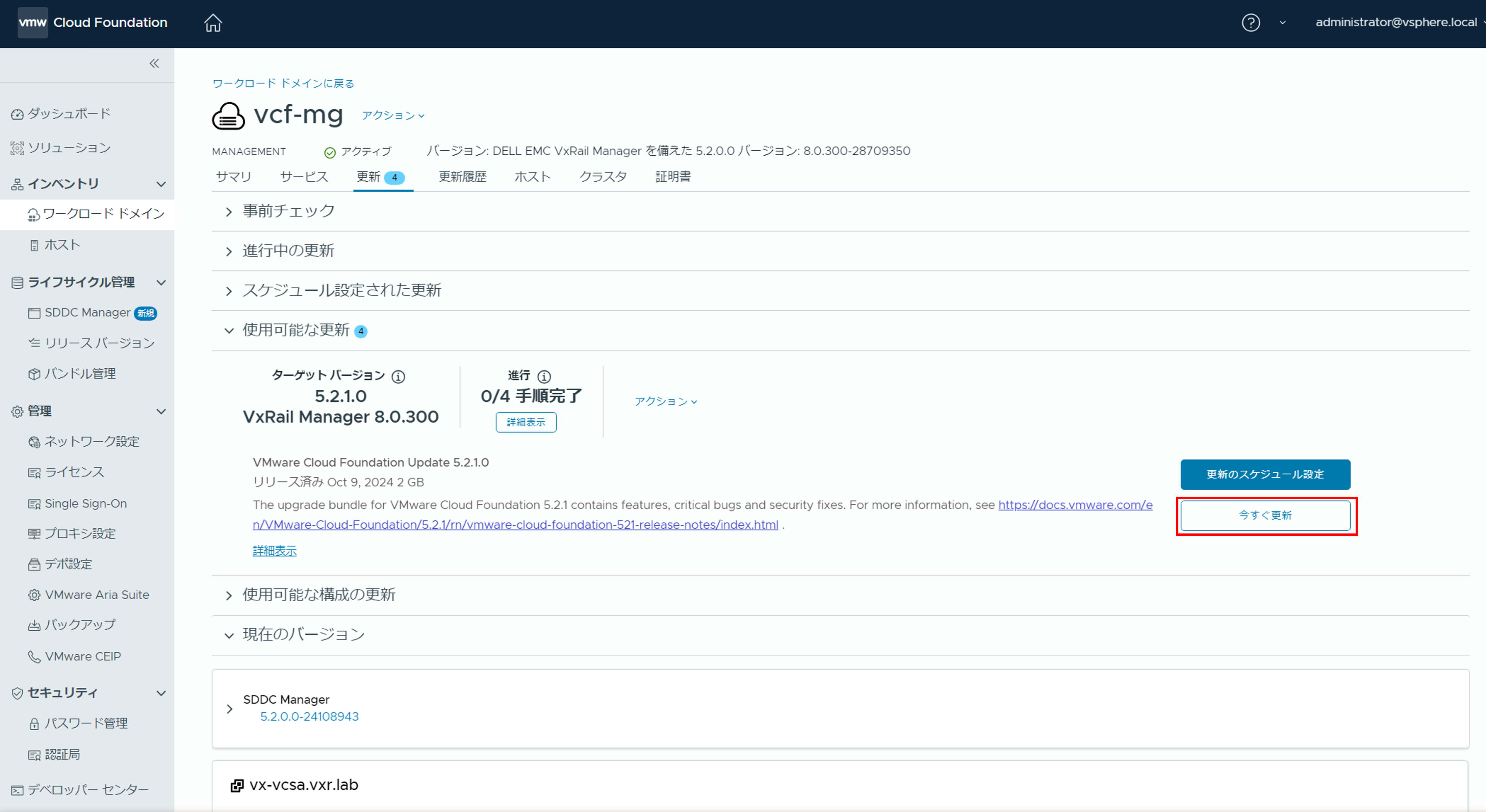Click info icon next to 進行

tap(544, 376)
